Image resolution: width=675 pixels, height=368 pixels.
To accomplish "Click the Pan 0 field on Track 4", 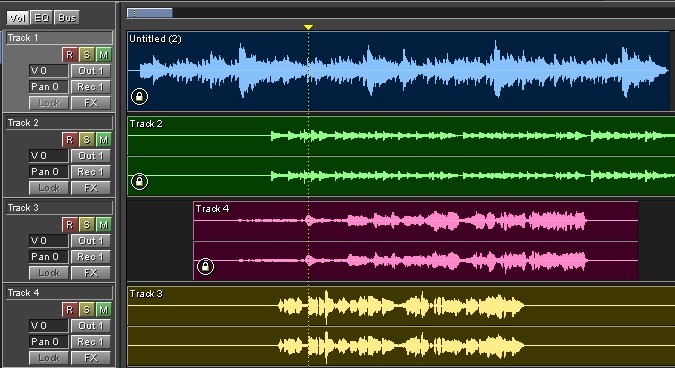I will click(49, 342).
